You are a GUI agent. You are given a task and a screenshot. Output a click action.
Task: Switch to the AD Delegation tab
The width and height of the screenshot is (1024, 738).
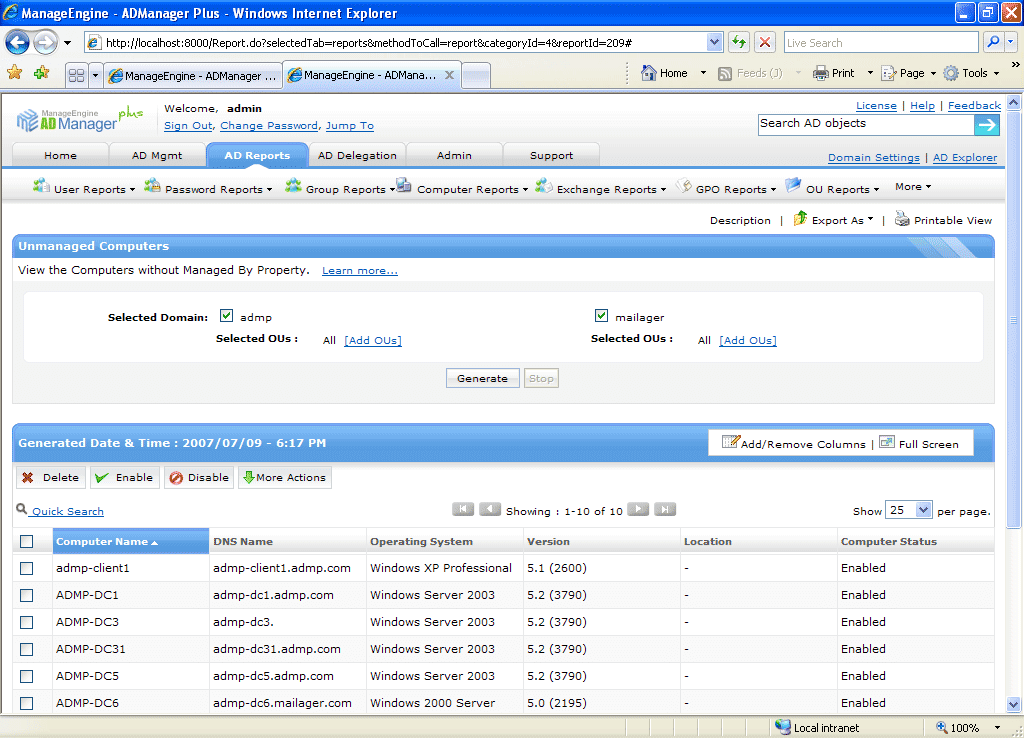pyautogui.click(x=357, y=154)
